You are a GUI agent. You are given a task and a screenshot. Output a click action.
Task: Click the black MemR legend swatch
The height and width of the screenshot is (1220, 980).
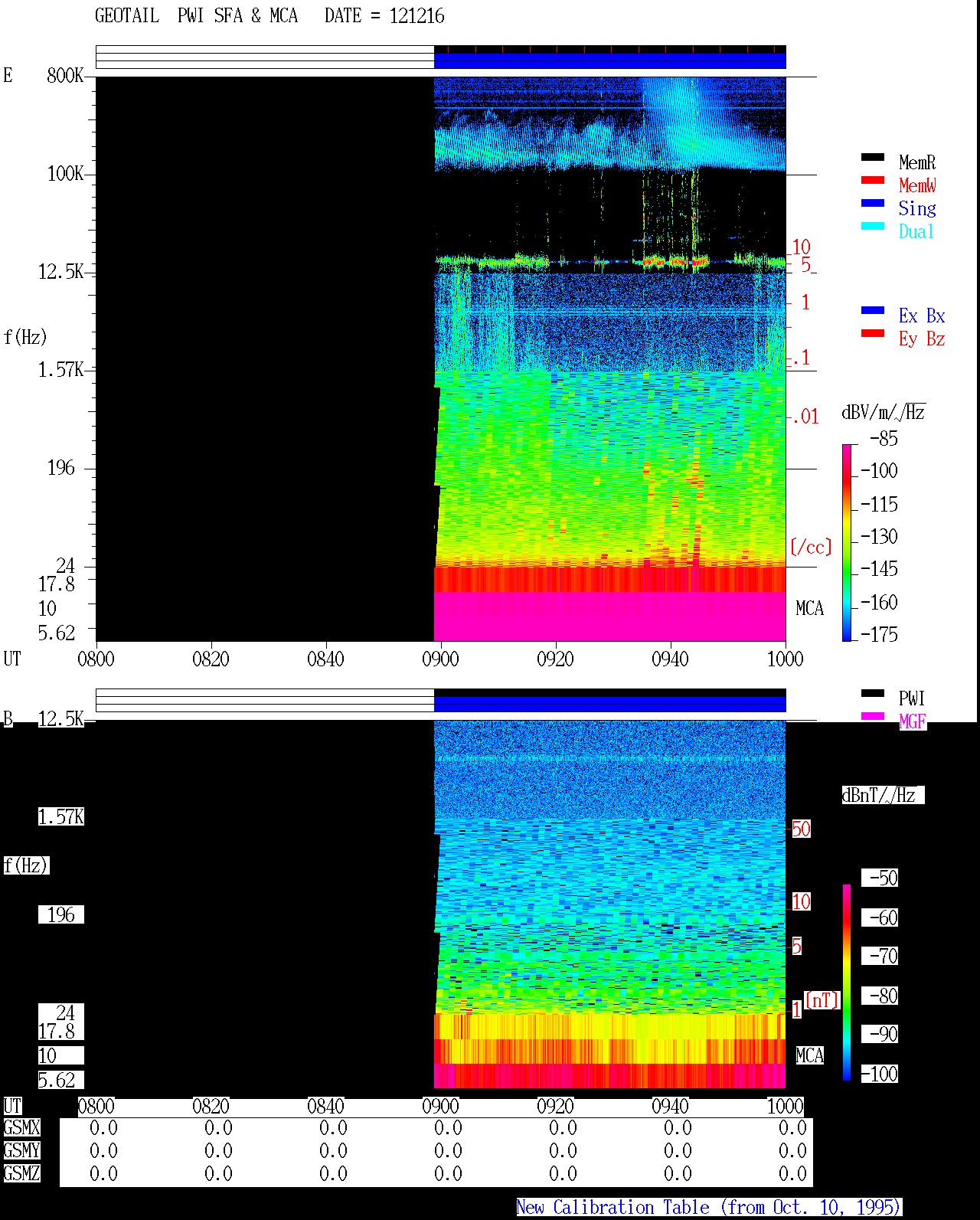(x=872, y=157)
